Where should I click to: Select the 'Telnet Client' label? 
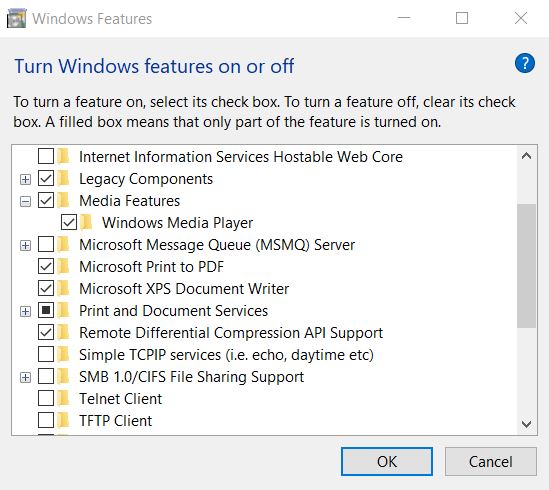point(120,399)
